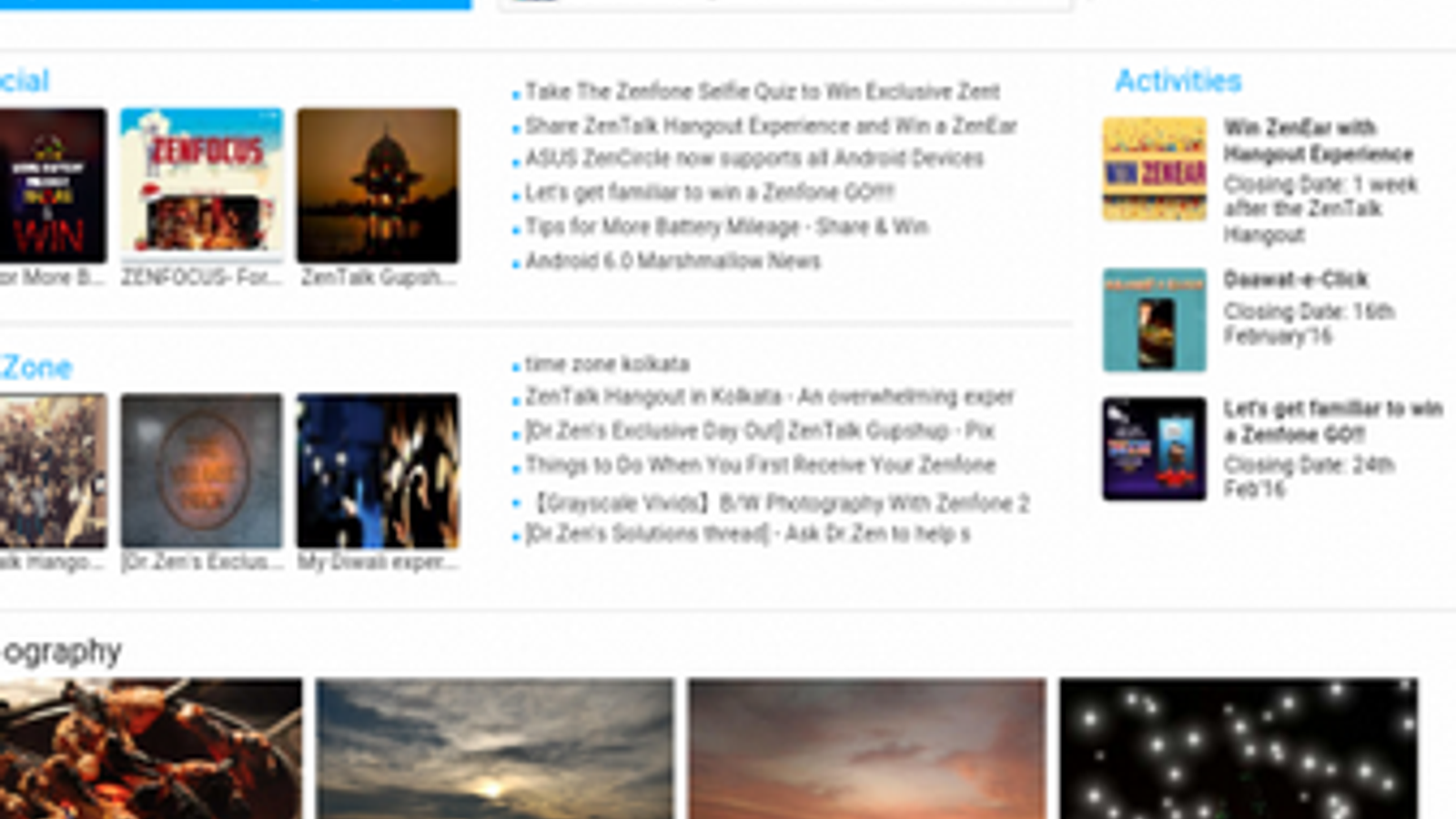Open ASUS ZenCircle Android Devices link

click(754, 158)
